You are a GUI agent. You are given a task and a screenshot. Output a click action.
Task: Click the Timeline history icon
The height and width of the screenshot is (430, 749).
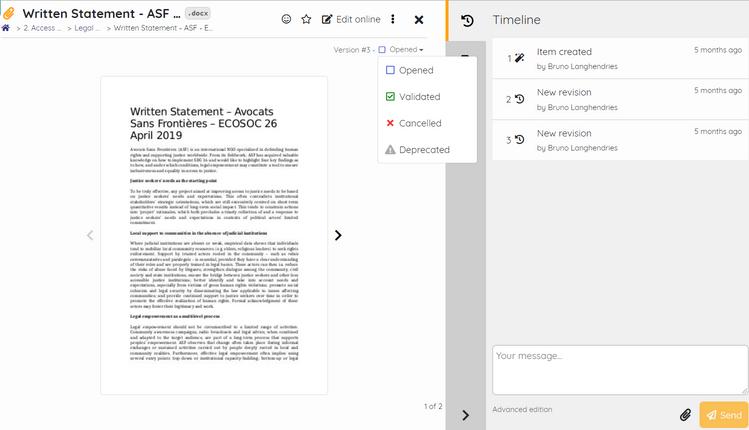tap(467, 20)
